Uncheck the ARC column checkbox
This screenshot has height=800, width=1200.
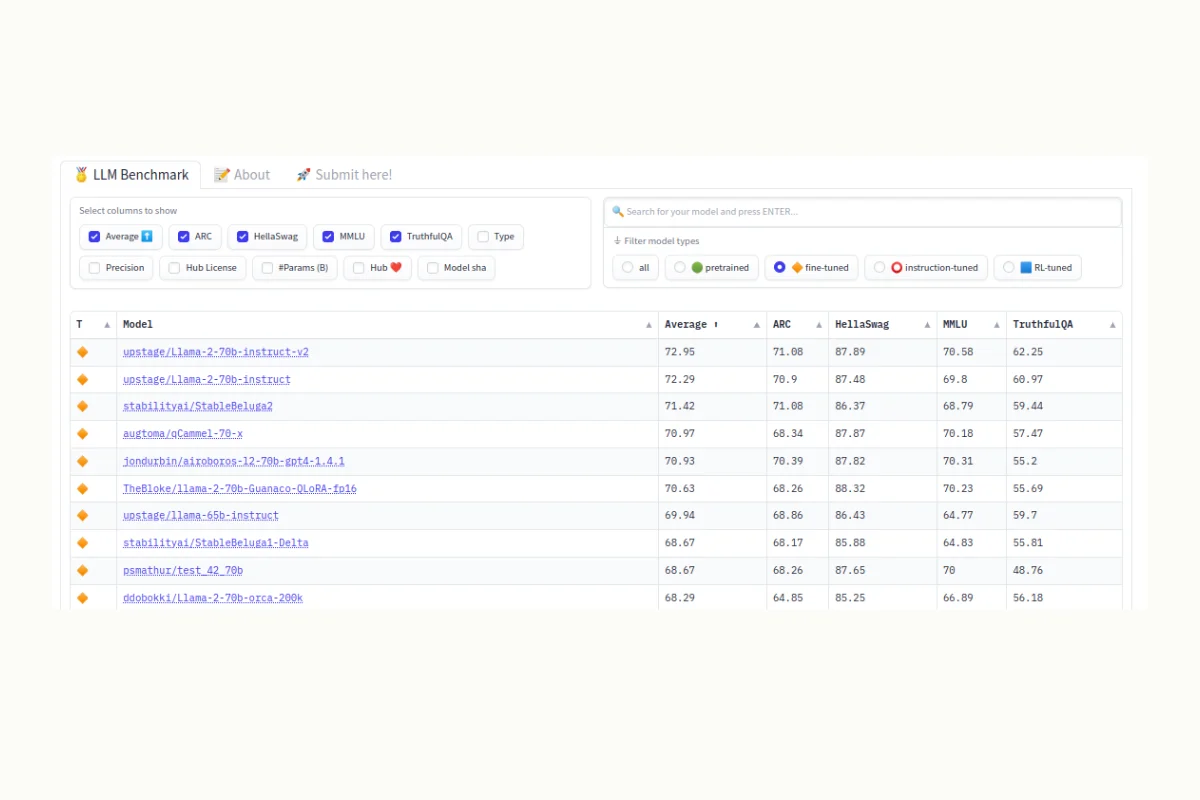183,237
